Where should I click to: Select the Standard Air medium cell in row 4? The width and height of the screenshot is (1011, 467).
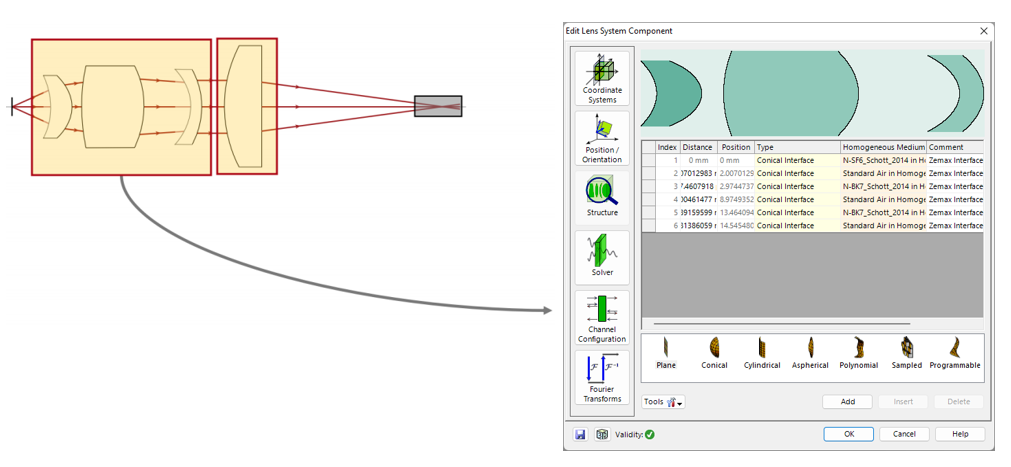[883, 199]
